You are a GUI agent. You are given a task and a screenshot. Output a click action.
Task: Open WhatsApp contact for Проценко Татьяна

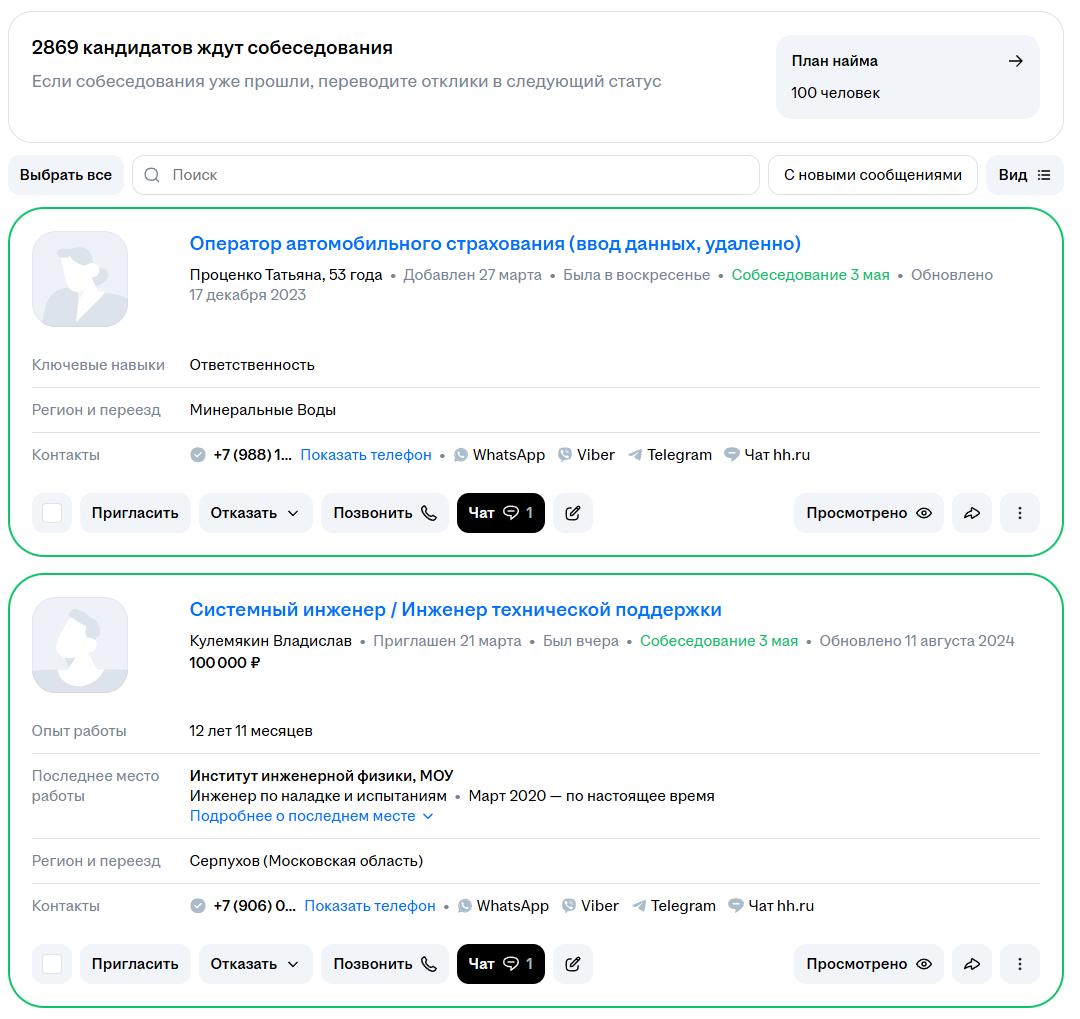(499, 455)
